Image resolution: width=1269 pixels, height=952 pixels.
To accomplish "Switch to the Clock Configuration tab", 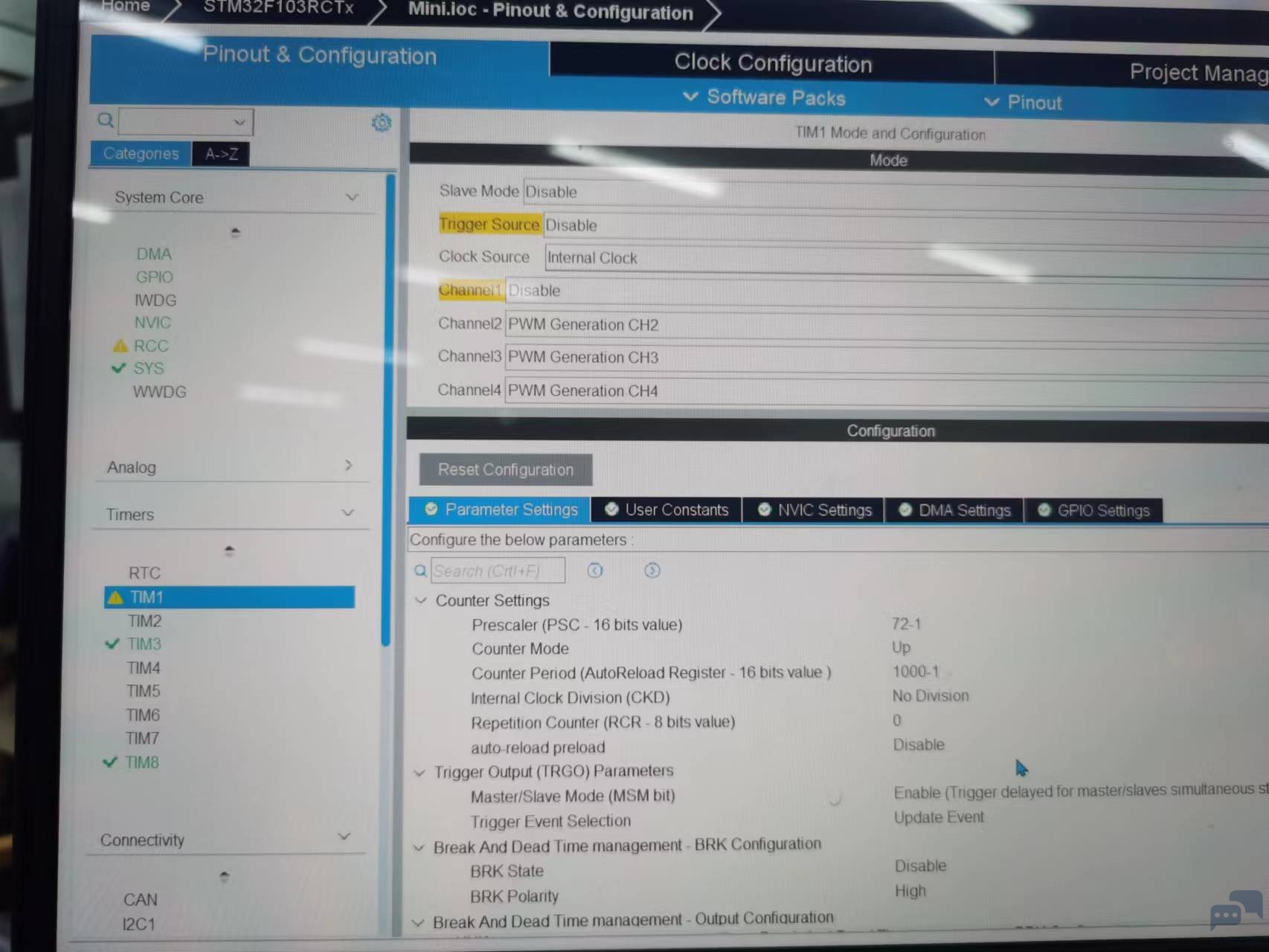I will tap(772, 63).
